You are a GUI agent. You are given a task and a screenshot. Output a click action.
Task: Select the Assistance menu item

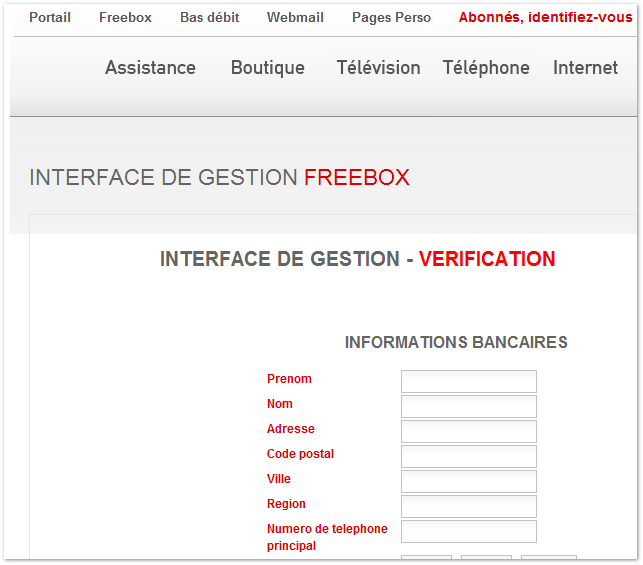(150, 68)
